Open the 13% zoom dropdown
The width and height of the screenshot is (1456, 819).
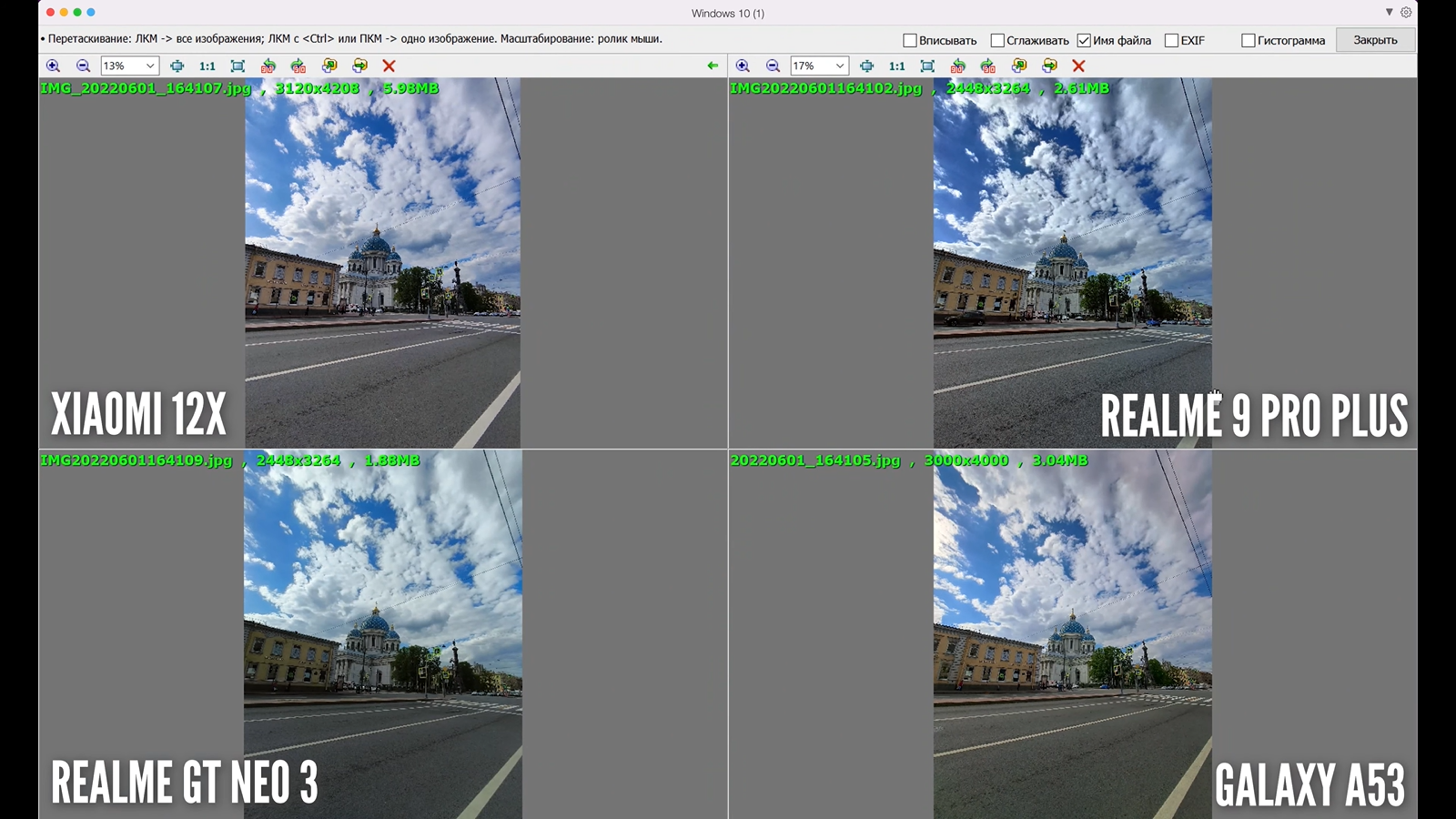coord(150,66)
